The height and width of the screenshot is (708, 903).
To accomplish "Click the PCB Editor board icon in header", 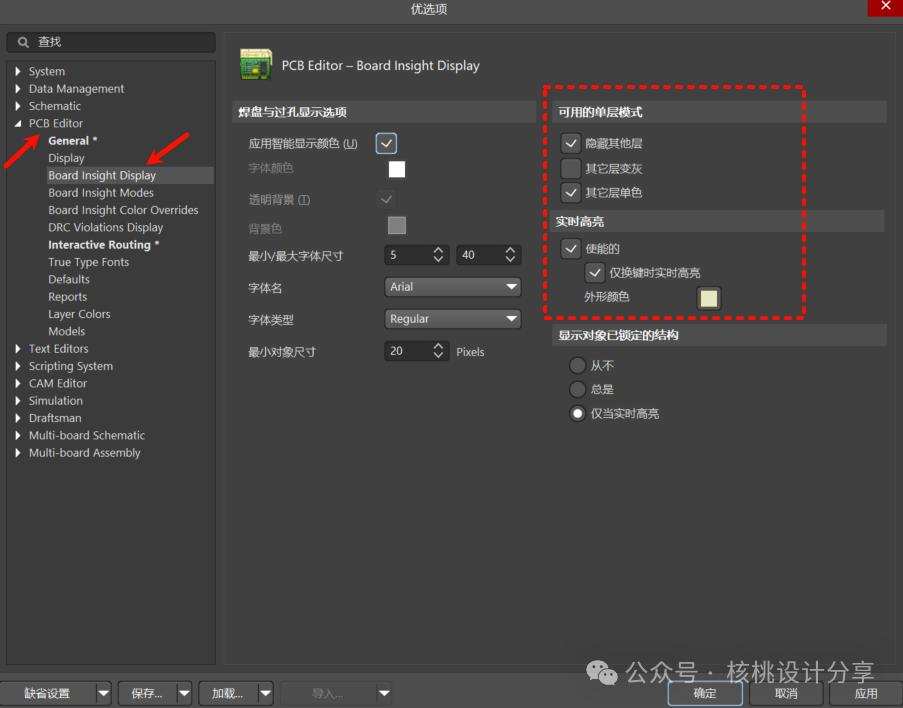I will 256,65.
